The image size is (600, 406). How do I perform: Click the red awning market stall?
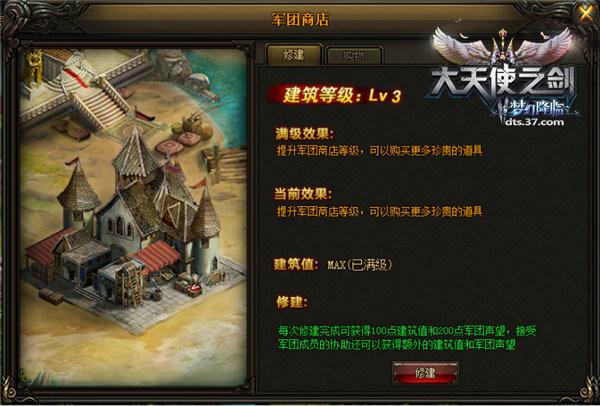pos(157,257)
